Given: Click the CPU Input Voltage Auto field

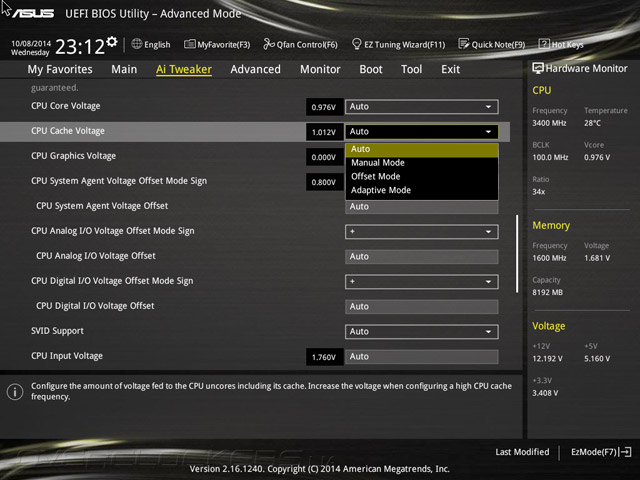Looking at the screenshot, I should coord(422,357).
